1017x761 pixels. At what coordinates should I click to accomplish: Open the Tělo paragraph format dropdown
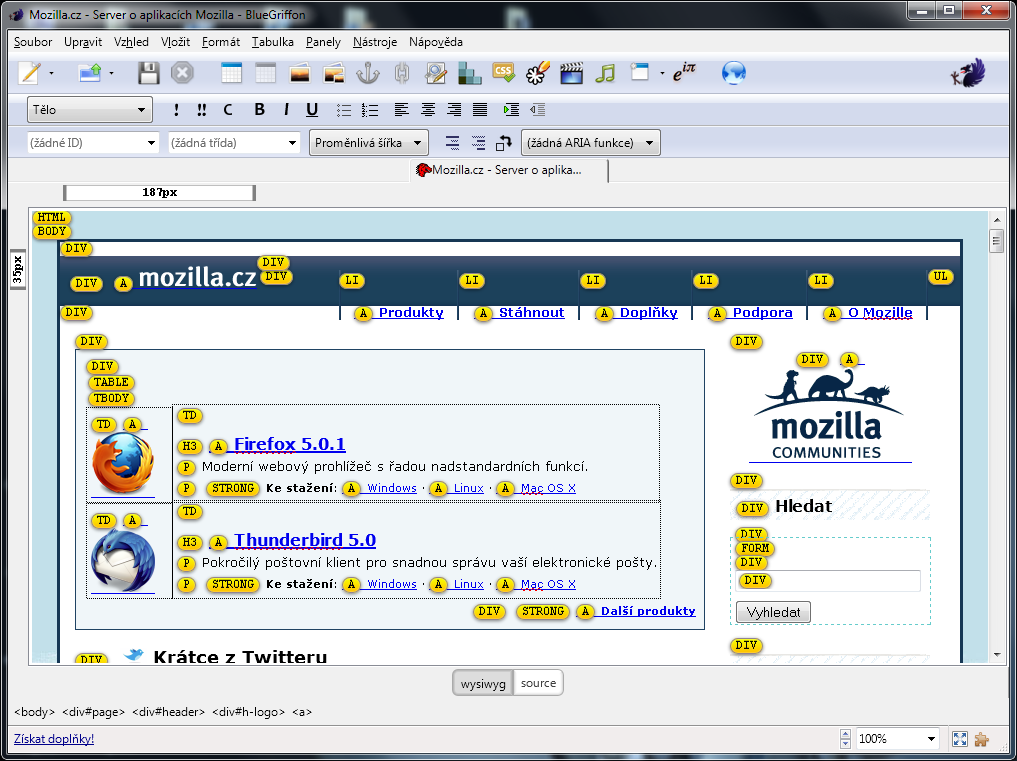(x=90, y=110)
